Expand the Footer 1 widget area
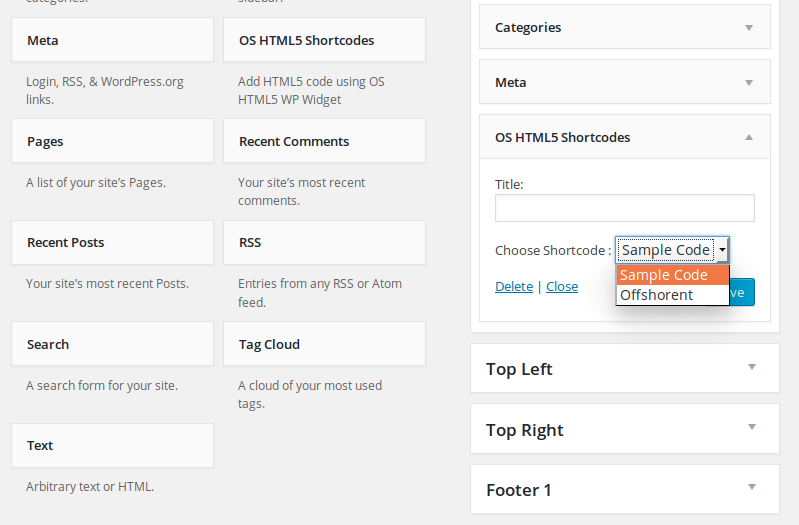Viewport: 799px width, 525px height. (x=752, y=488)
